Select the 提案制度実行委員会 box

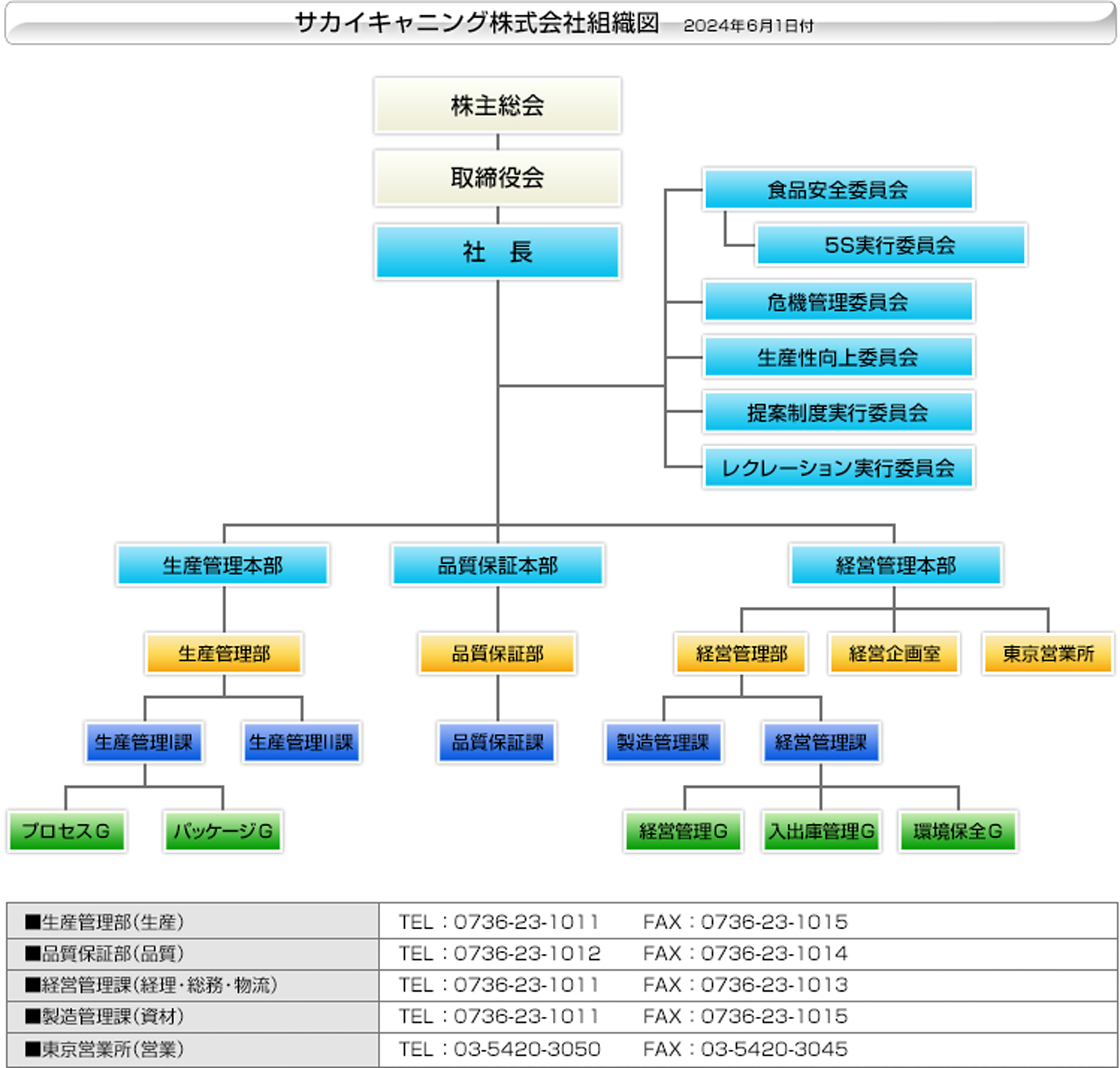click(x=838, y=412)
